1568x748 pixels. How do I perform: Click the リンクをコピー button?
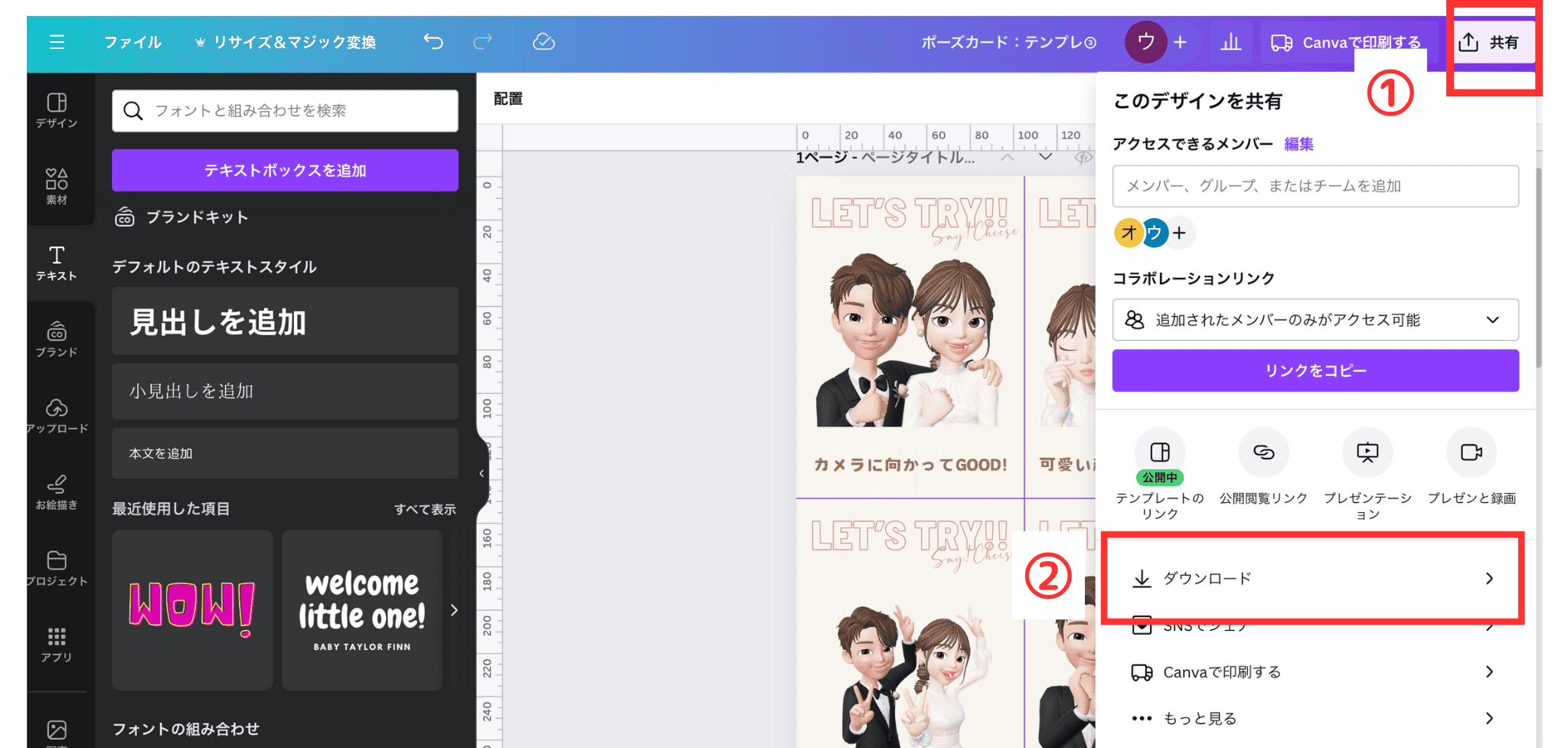coord(1315,371)
